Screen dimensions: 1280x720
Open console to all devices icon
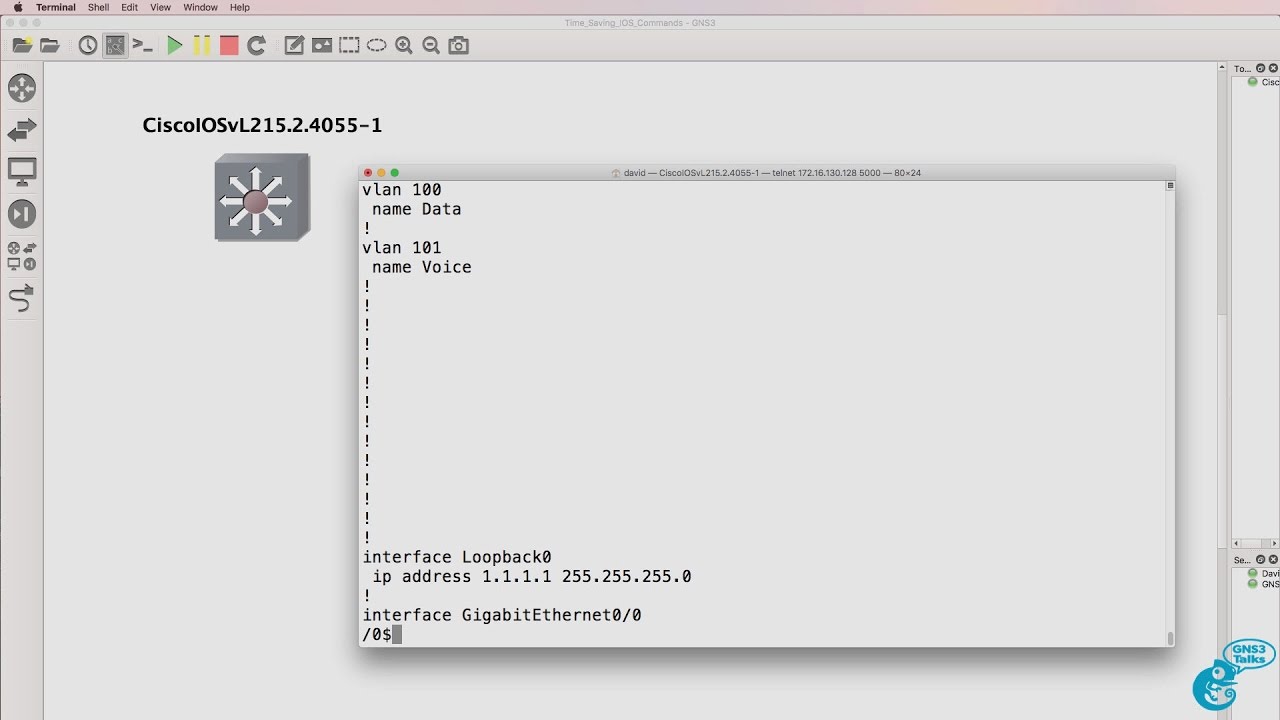point(143,45)
